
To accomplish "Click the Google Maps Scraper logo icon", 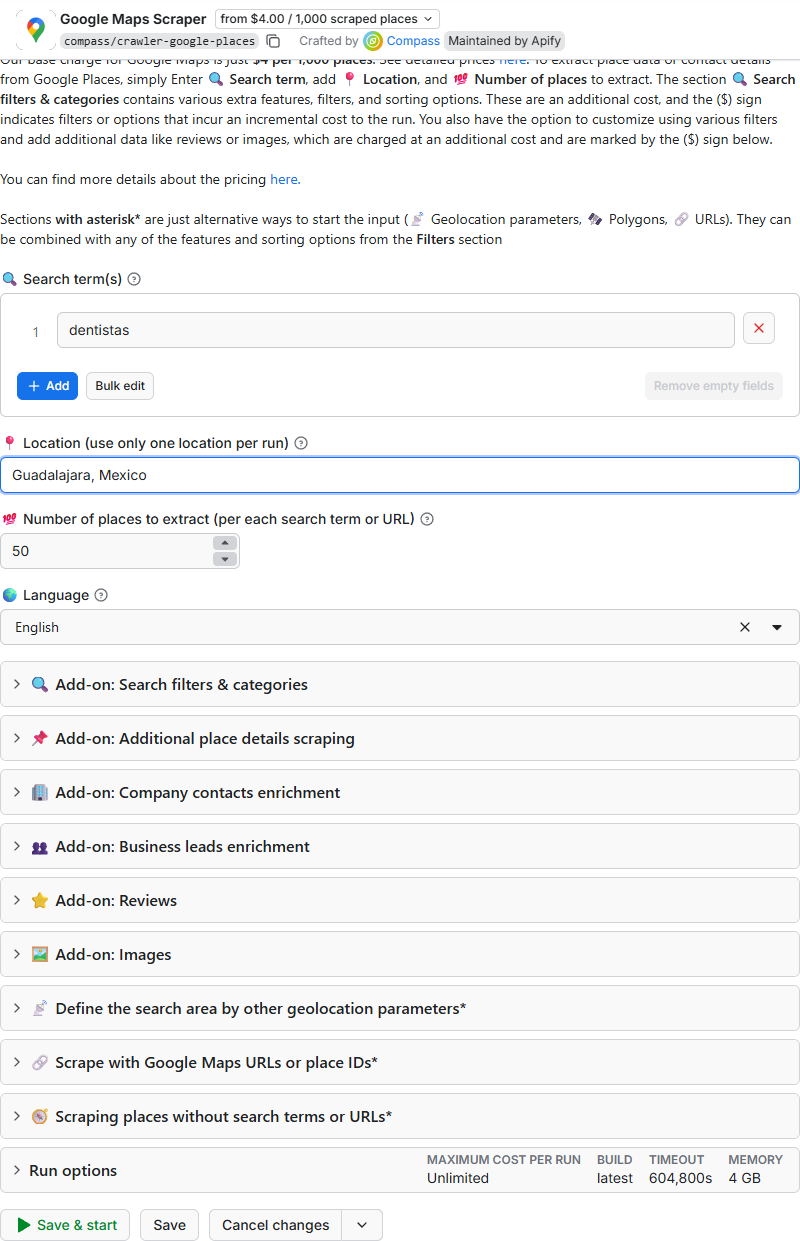I will click(36, 30).
